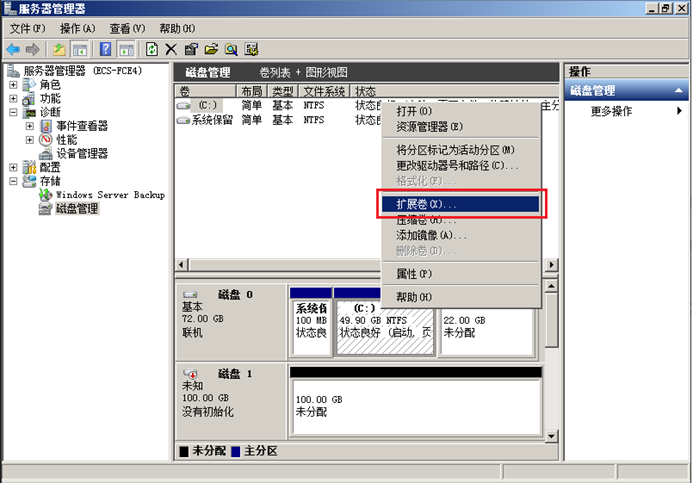Screen dimensions: 693x483
Task: Select the 100.00 GB 未分配 block on 磁盘 1
Action: click(416, 406)
